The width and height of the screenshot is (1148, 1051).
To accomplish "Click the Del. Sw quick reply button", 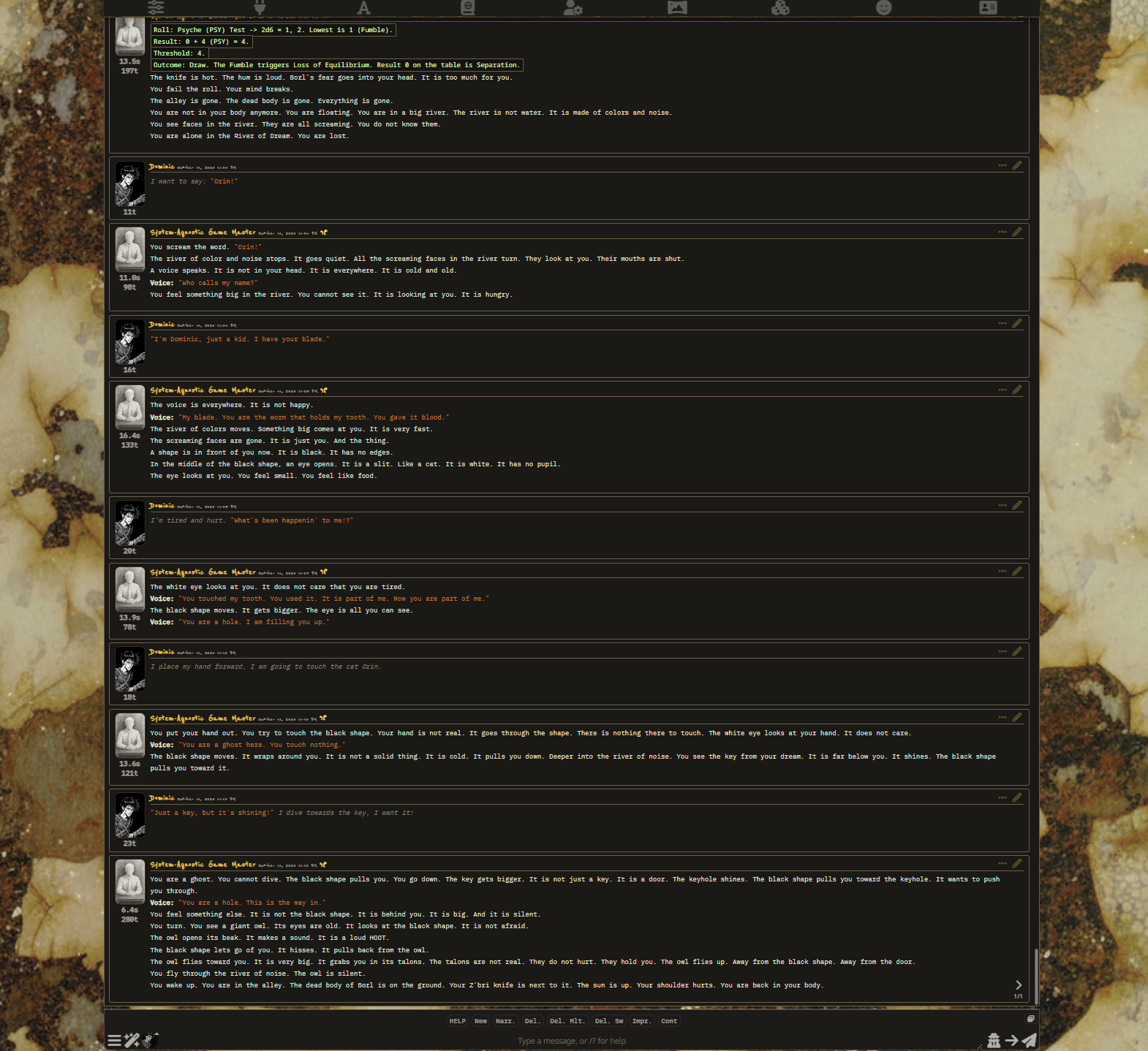I will pos(609,1021).
